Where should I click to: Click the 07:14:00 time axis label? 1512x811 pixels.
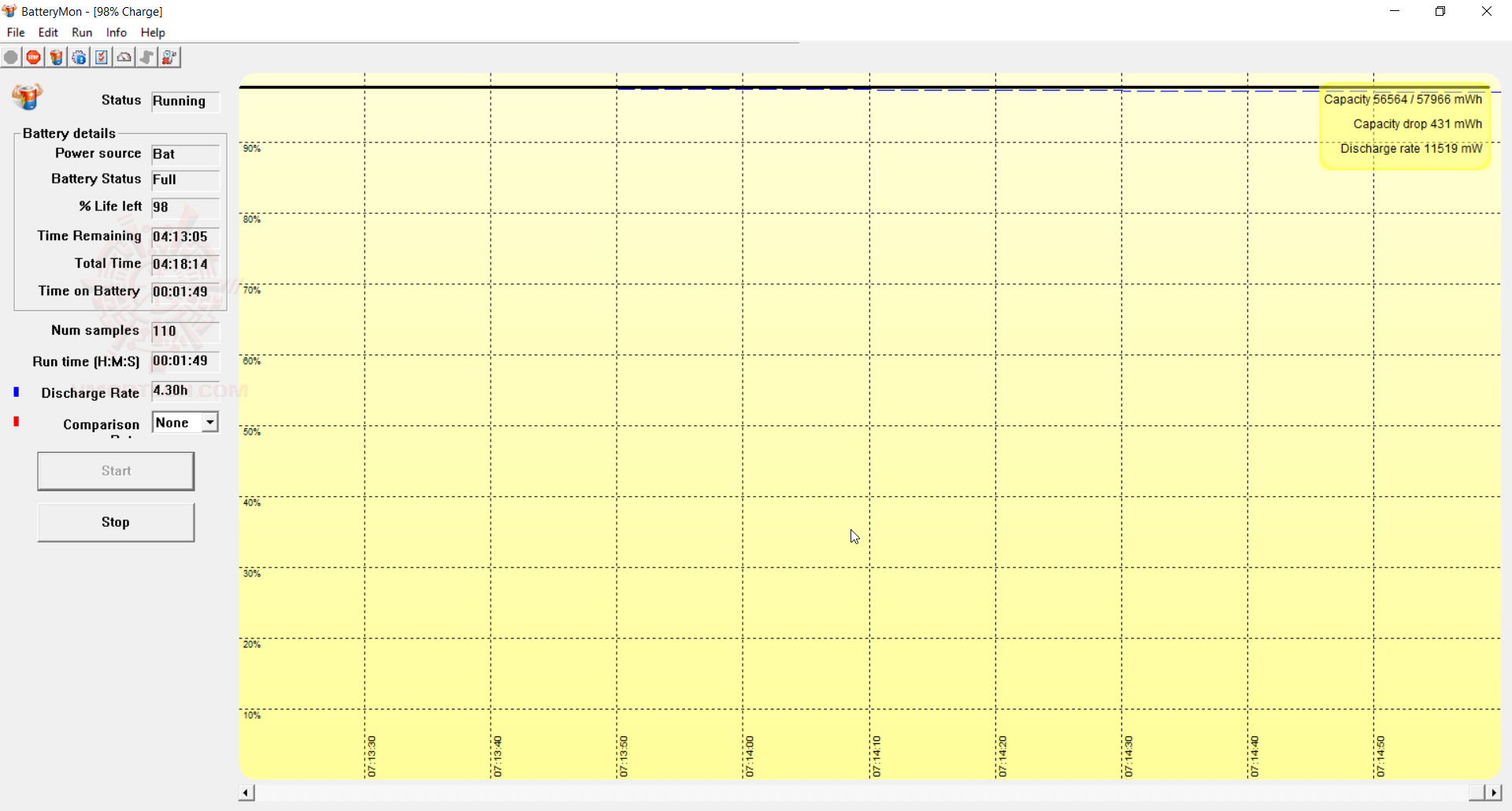[750, 757]
